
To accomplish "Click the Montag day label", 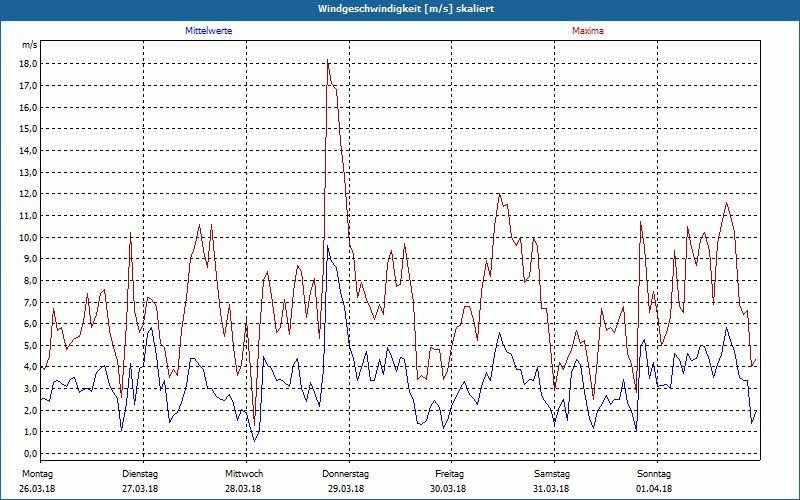I will (x=37, y=474).
